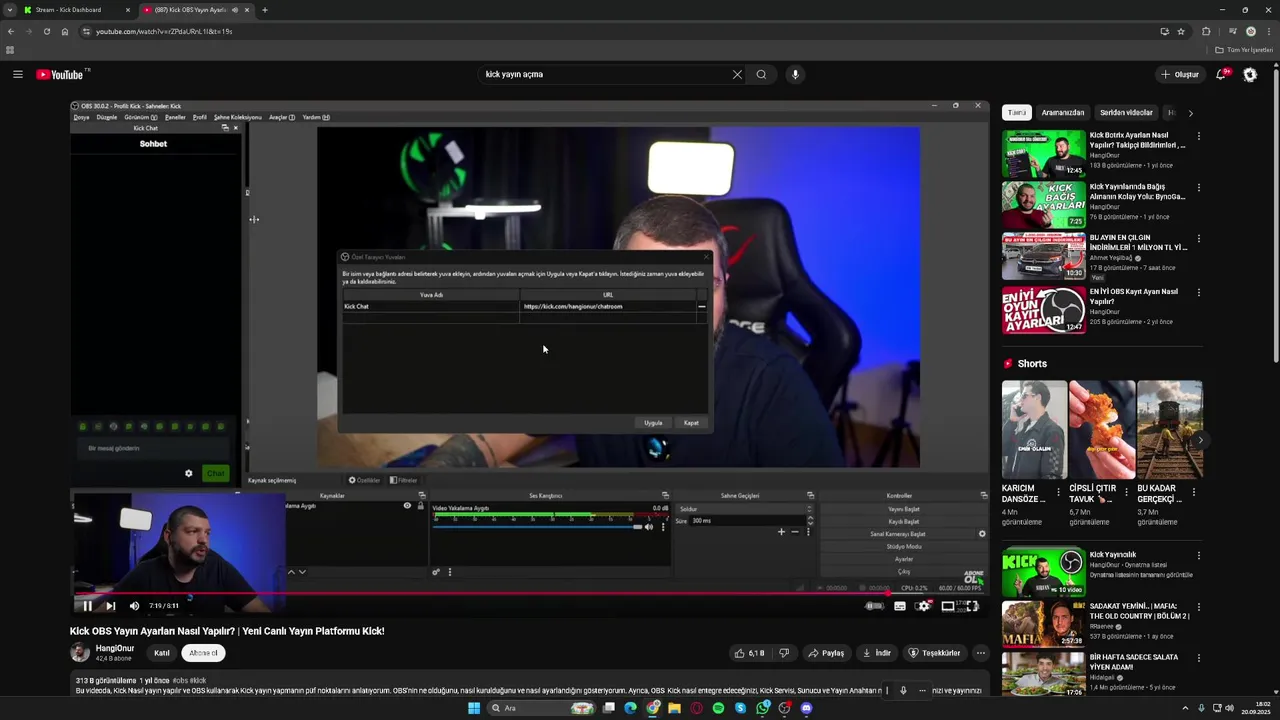Open more actions beside Teşekkürler
Viewport: 1280px width, 720px height.
(981, 653)
